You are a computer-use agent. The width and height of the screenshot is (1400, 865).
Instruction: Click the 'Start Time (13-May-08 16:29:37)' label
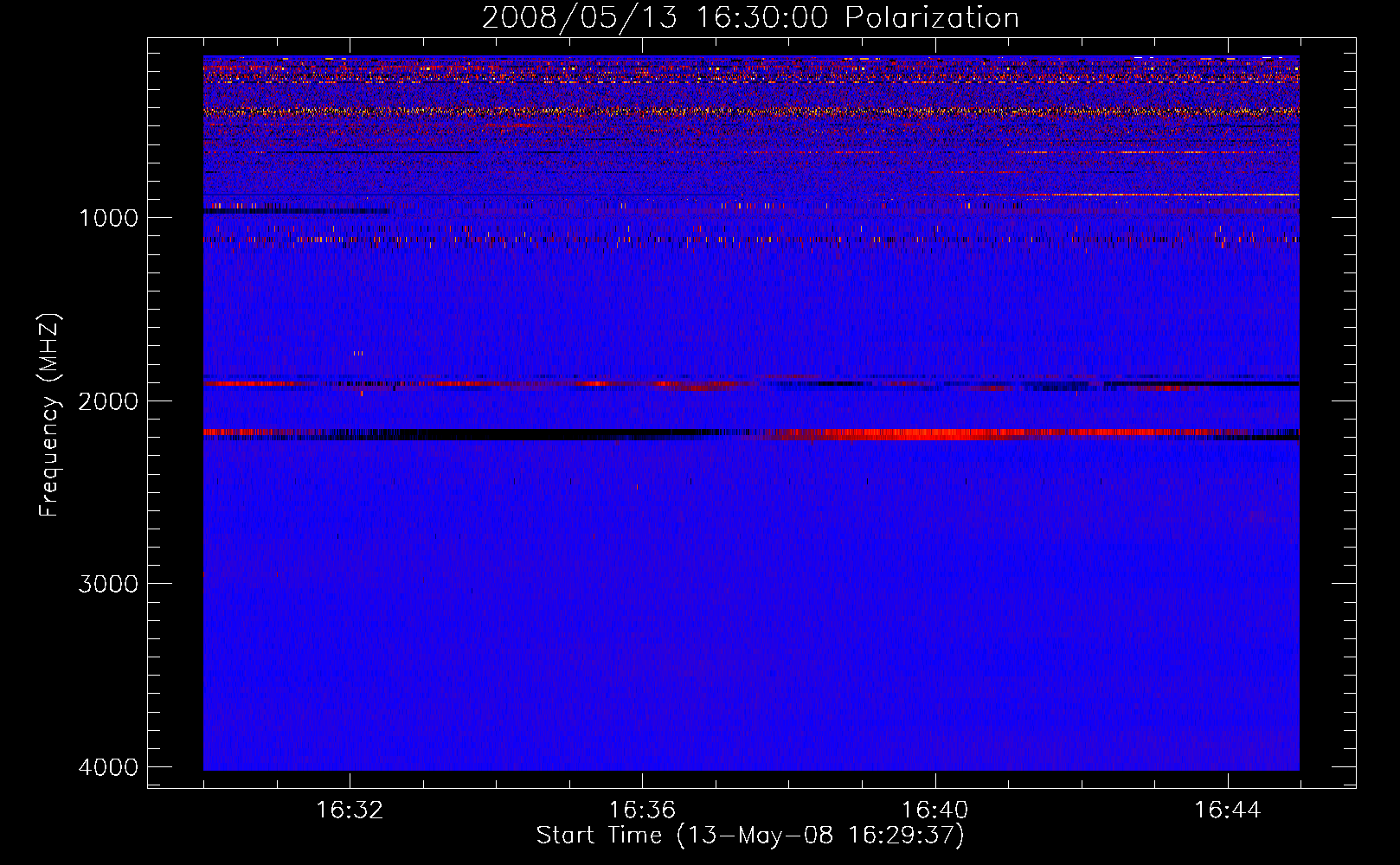[750, 836]
